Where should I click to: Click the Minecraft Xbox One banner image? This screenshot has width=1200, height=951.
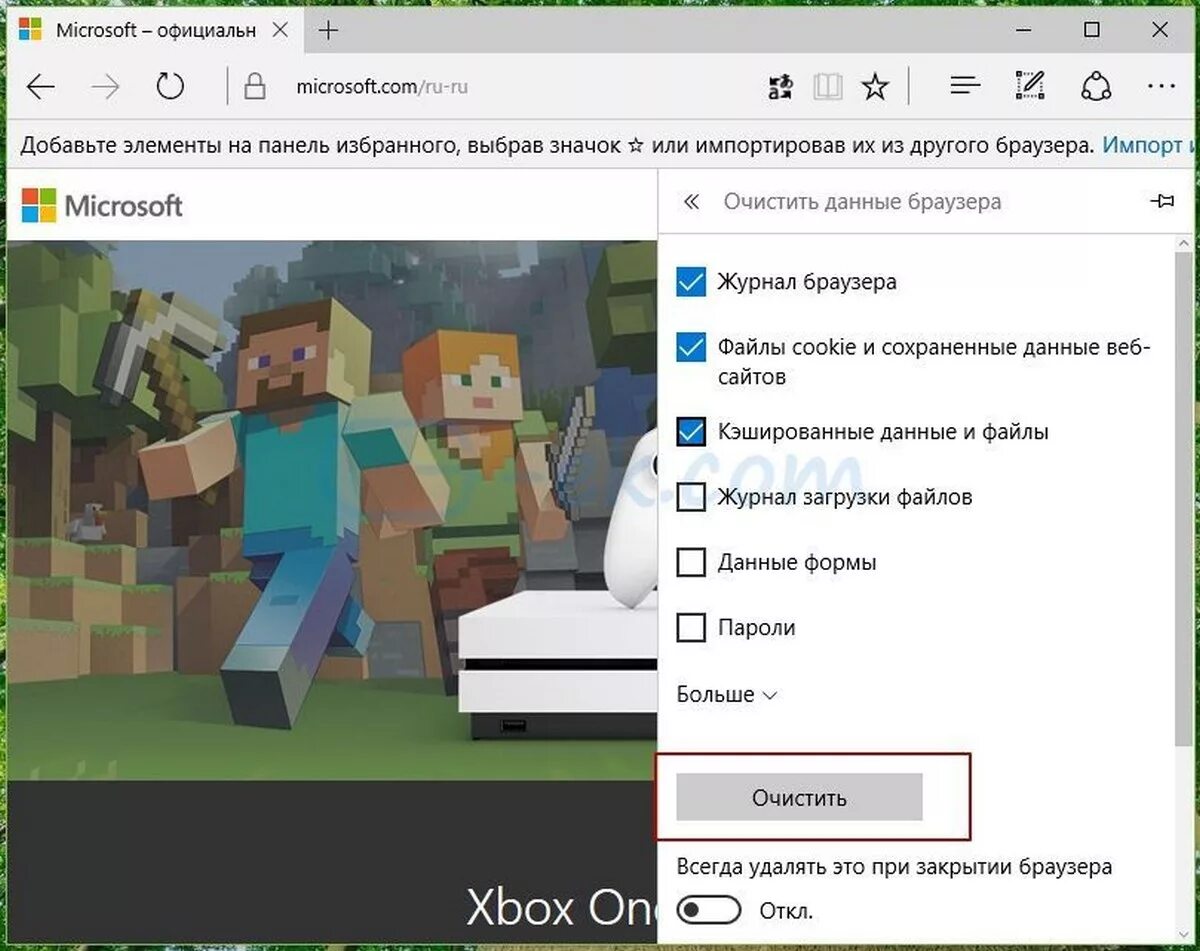click(332, 510)
